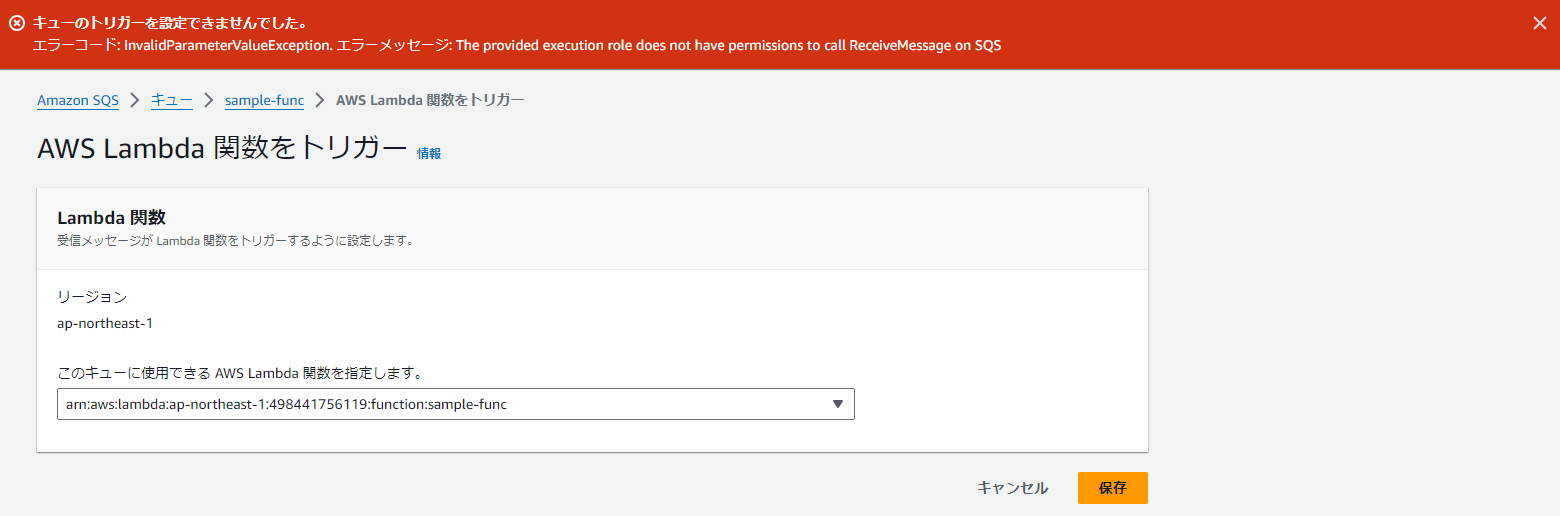This screenshot has height=516, width=1560.
Task: Click the red error circle icon
Action: (x=17, y=23)
